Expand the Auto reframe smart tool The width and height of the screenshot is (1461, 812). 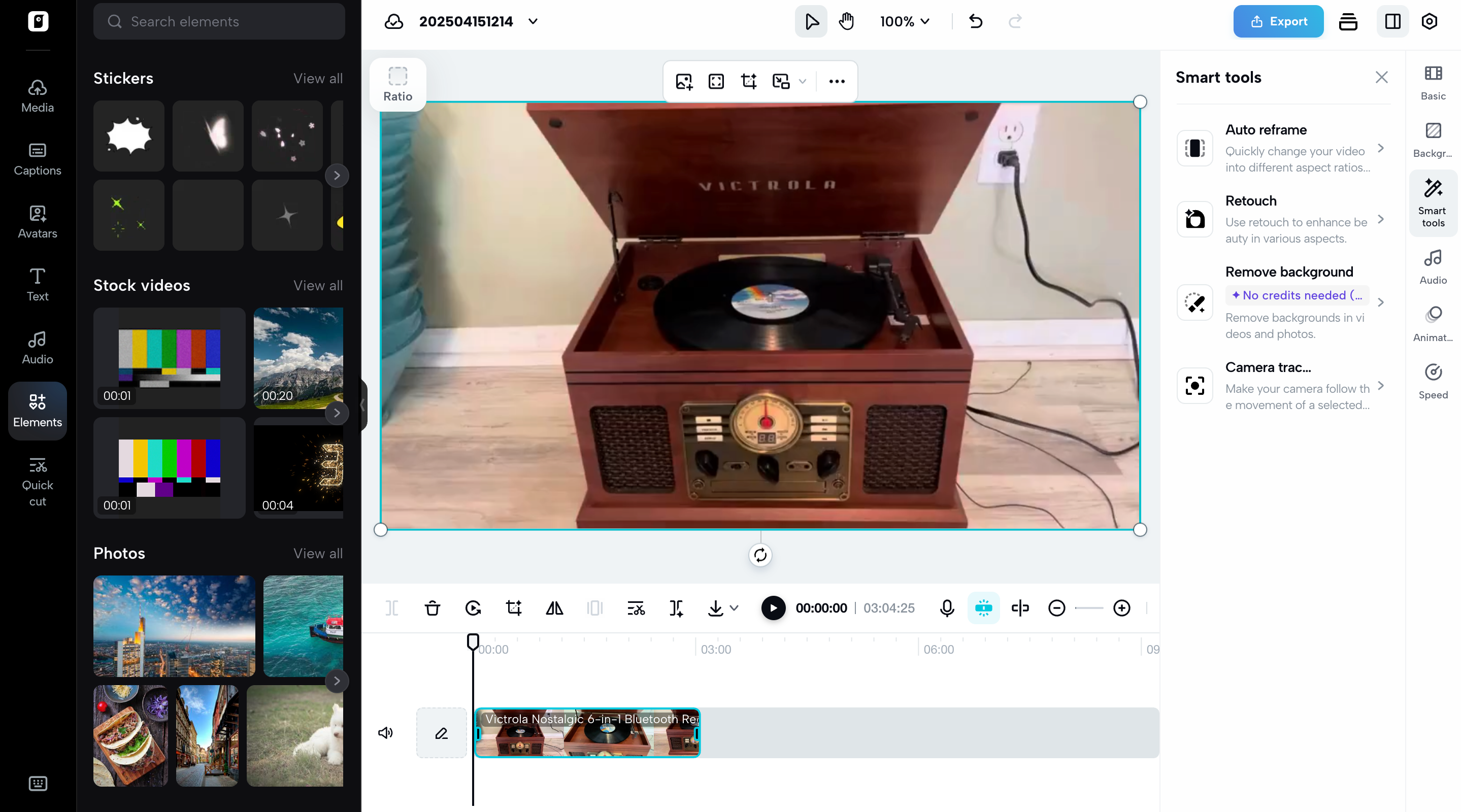[1380, 148]
